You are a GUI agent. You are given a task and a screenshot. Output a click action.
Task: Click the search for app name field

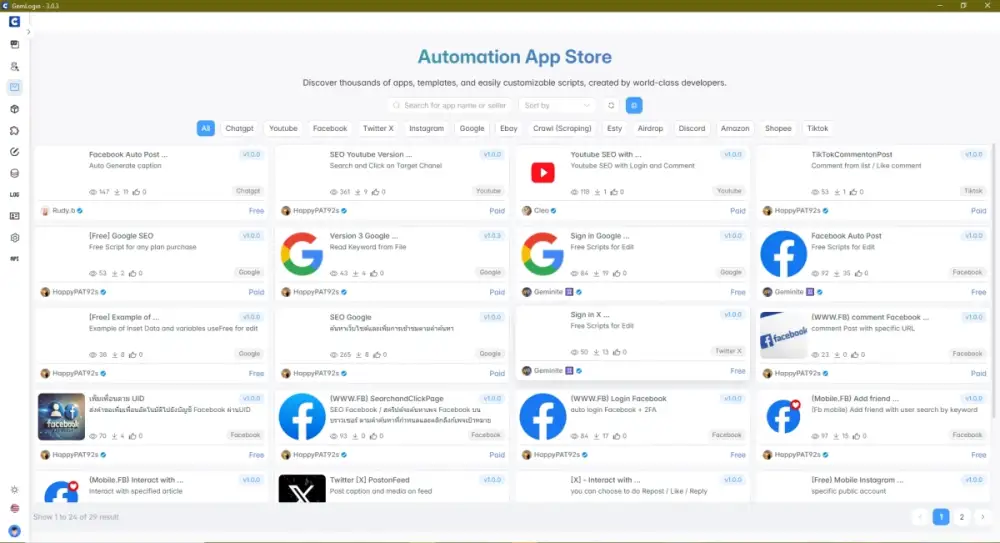[455, 105]
